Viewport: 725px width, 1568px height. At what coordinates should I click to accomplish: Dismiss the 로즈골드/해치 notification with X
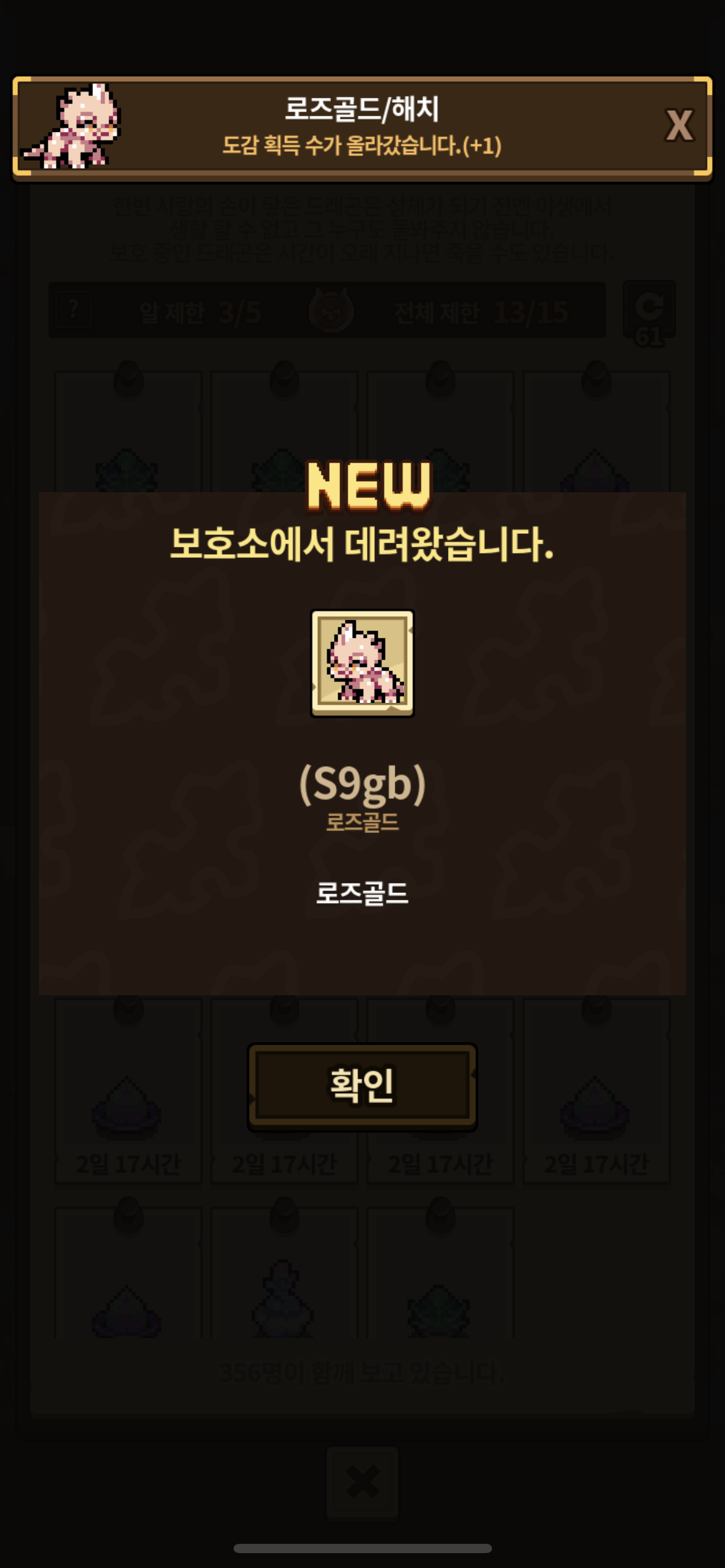[679, 126]
